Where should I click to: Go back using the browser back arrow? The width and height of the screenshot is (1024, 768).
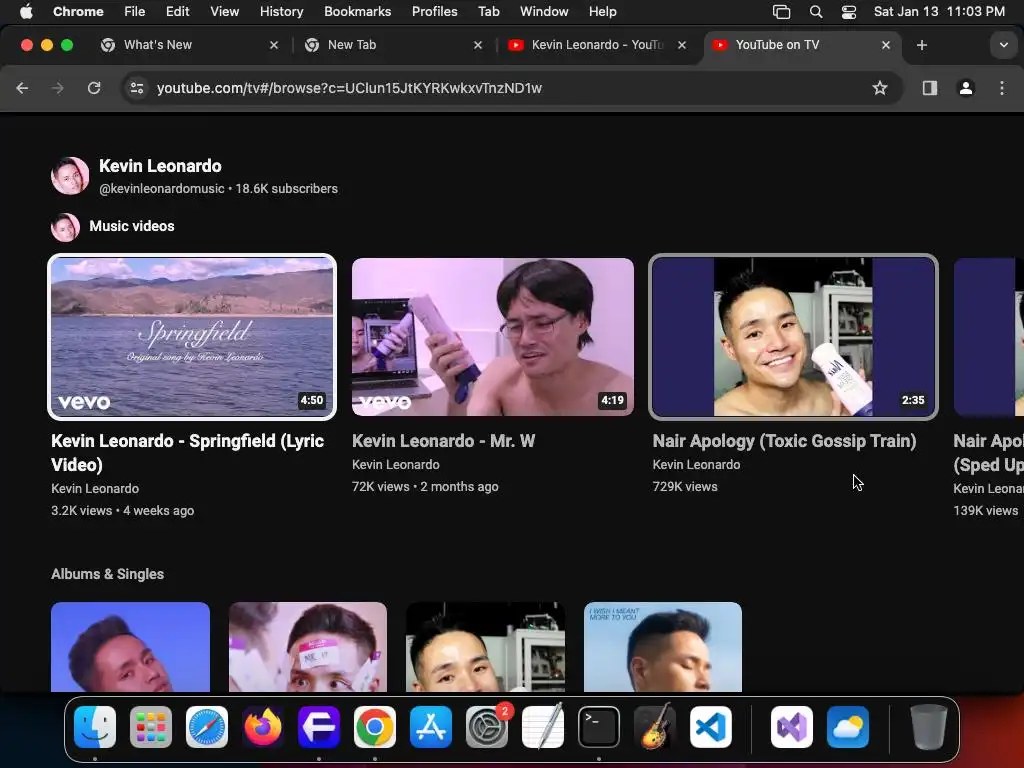click(22, 88)
